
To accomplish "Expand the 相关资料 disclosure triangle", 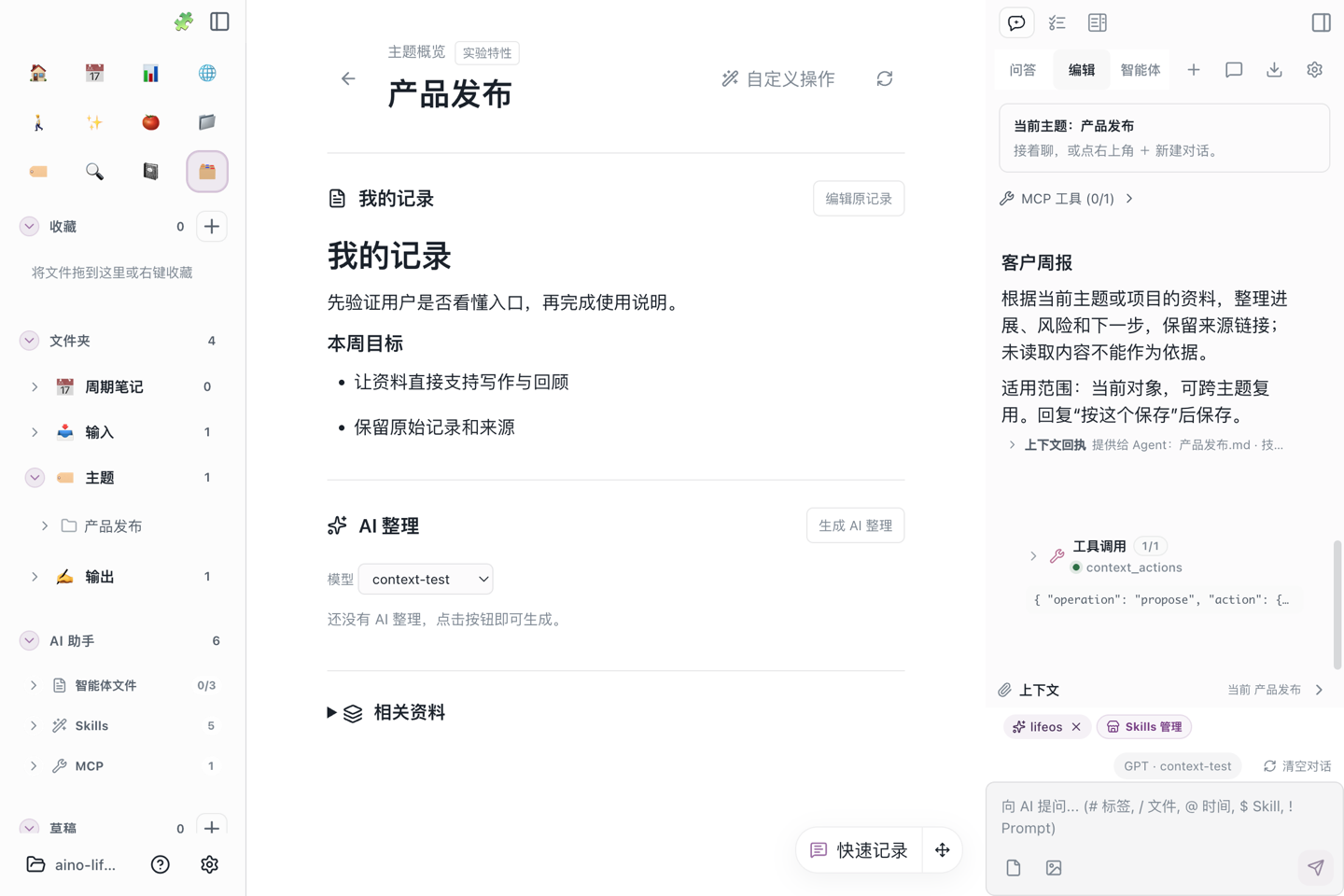I will pyautogui.click(x=331, y=713).
